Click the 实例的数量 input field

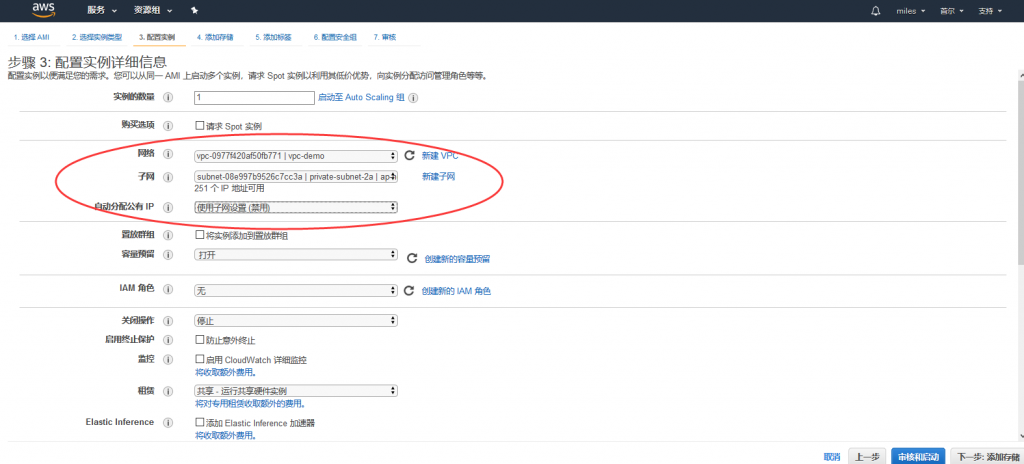(255, 98)
